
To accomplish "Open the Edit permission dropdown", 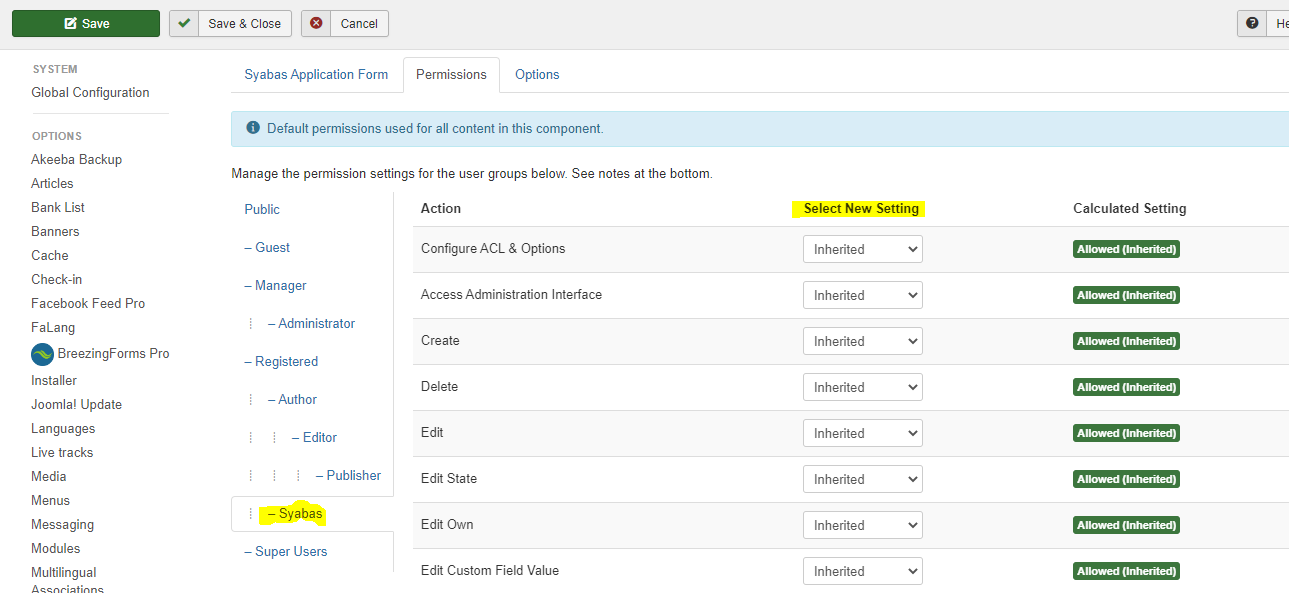I will (863, 433).
